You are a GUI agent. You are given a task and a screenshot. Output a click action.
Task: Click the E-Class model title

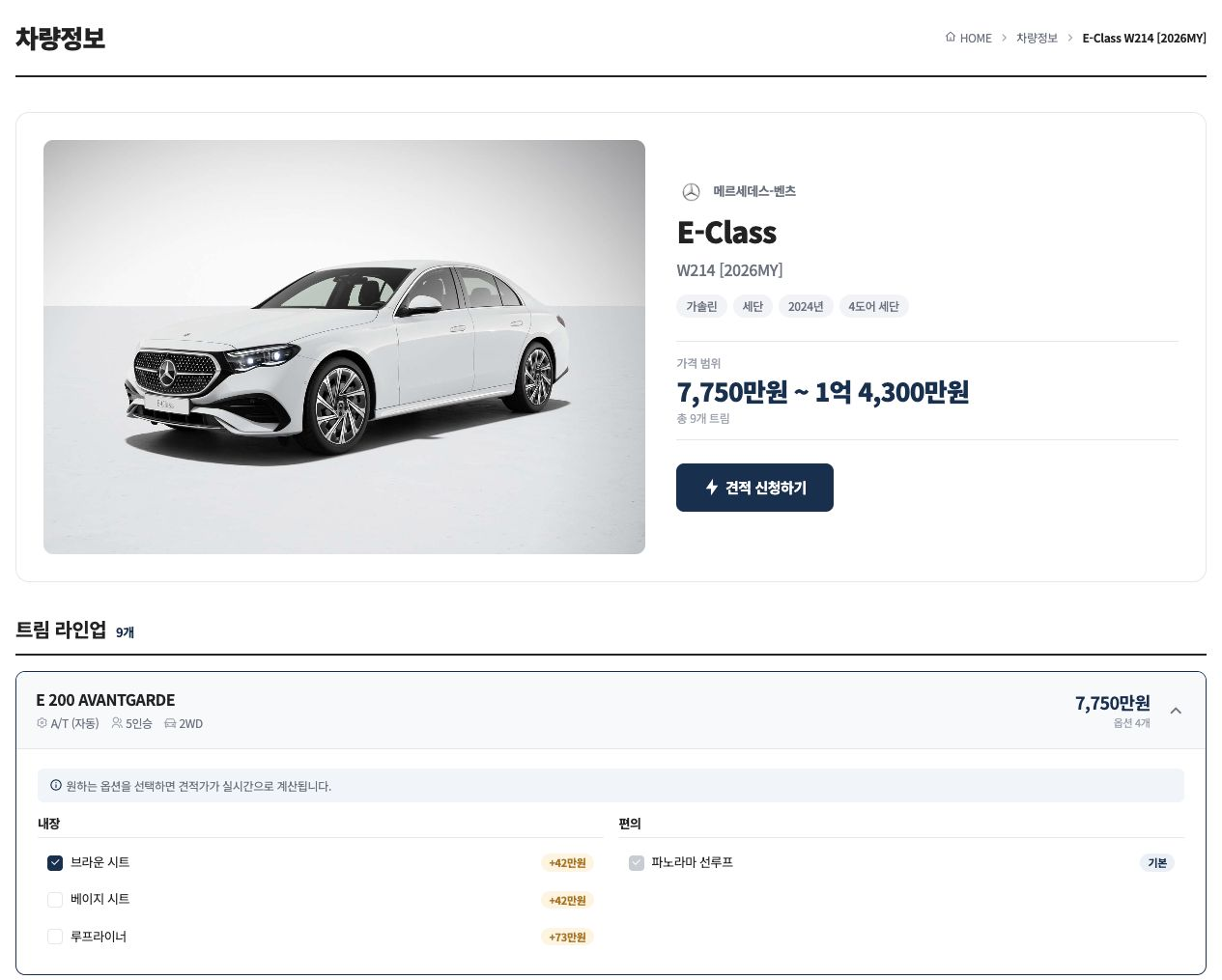(x=726, y=233)
